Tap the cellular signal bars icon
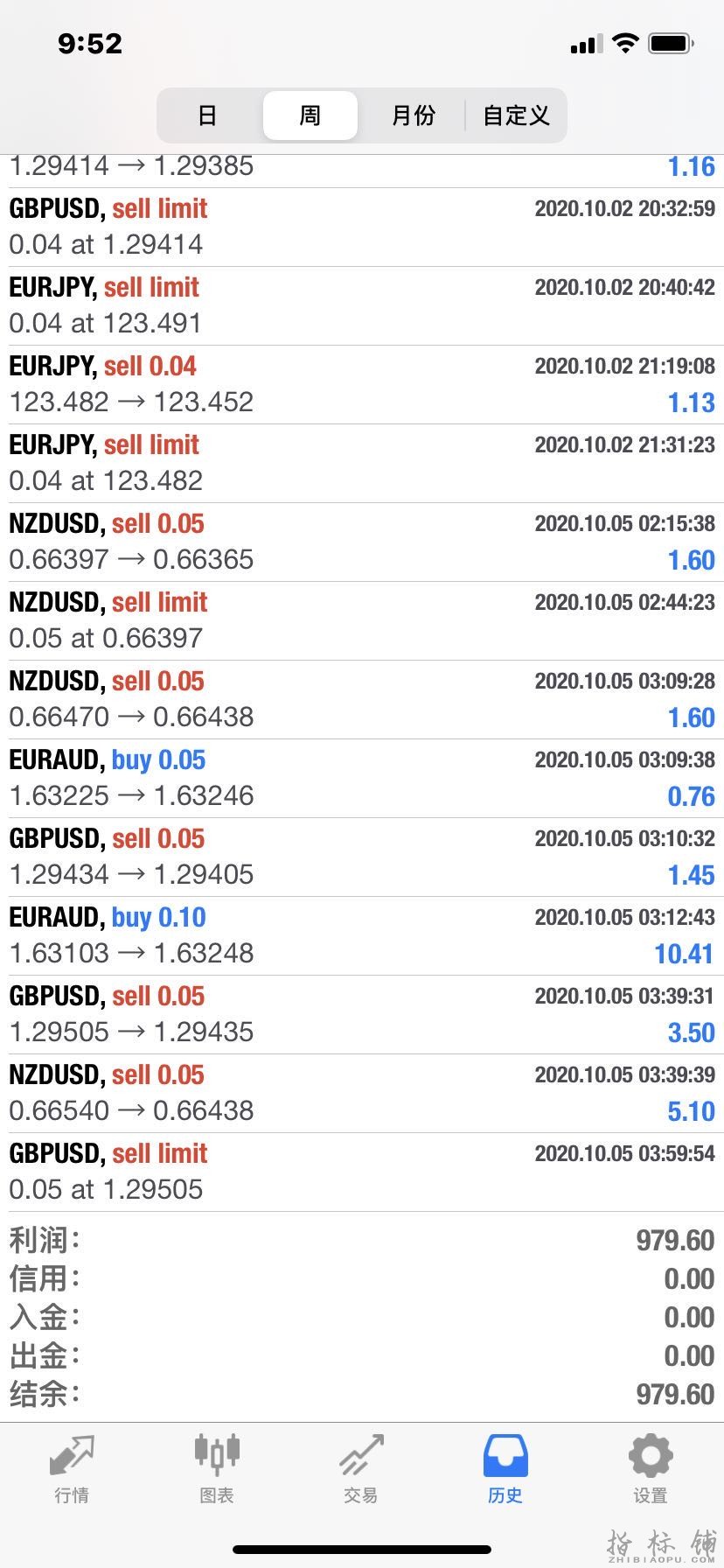Screen dimensions: 724x1568 [x=587, y=44]
